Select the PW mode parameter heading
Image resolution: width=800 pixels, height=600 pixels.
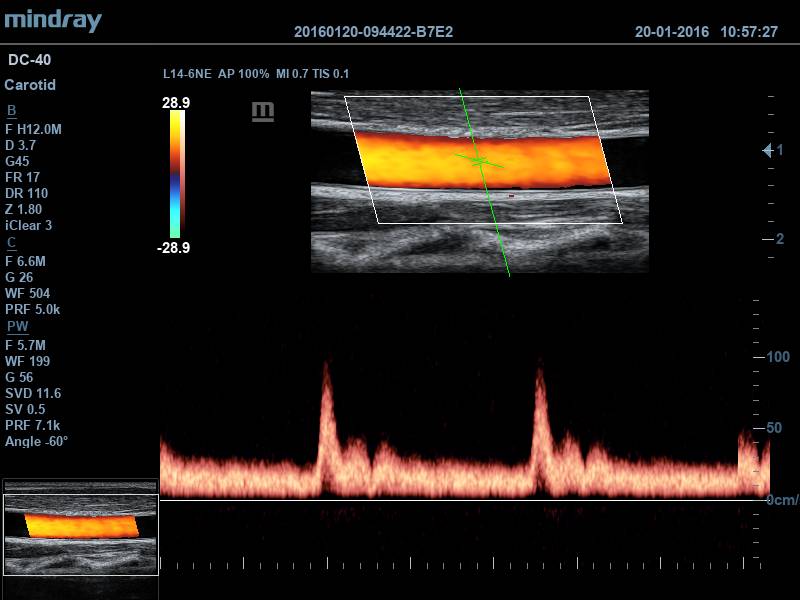[x=17, y=326]
